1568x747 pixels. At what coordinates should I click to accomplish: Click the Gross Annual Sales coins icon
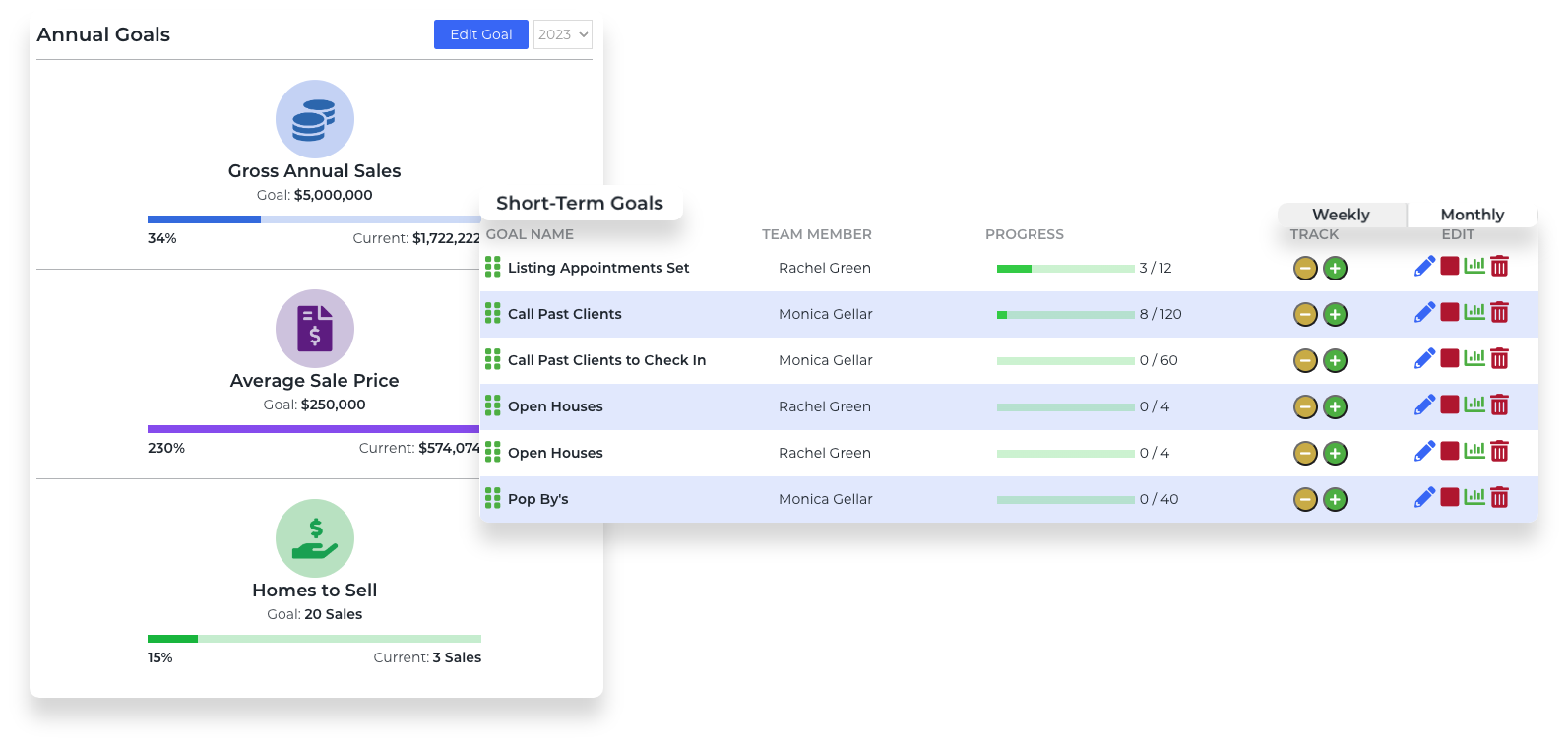tap(315, 119)
